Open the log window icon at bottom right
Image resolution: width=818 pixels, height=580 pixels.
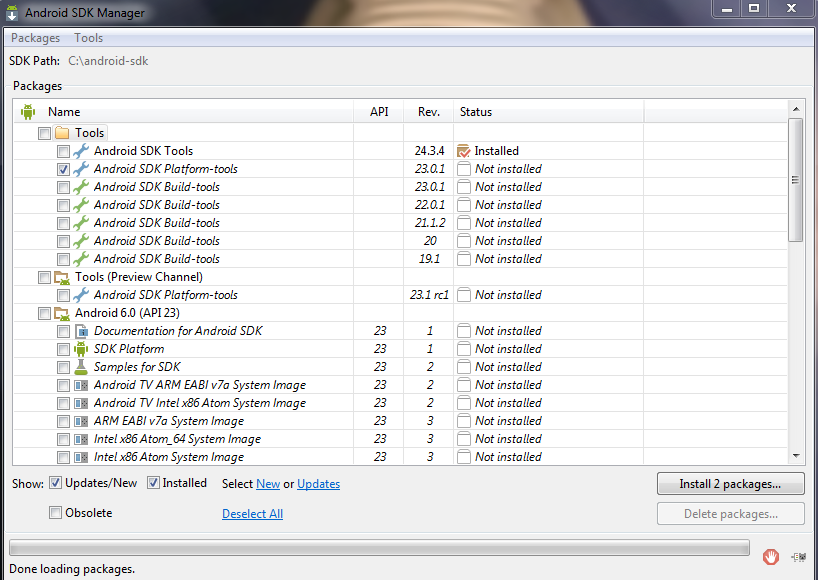(x=799, y=557)
